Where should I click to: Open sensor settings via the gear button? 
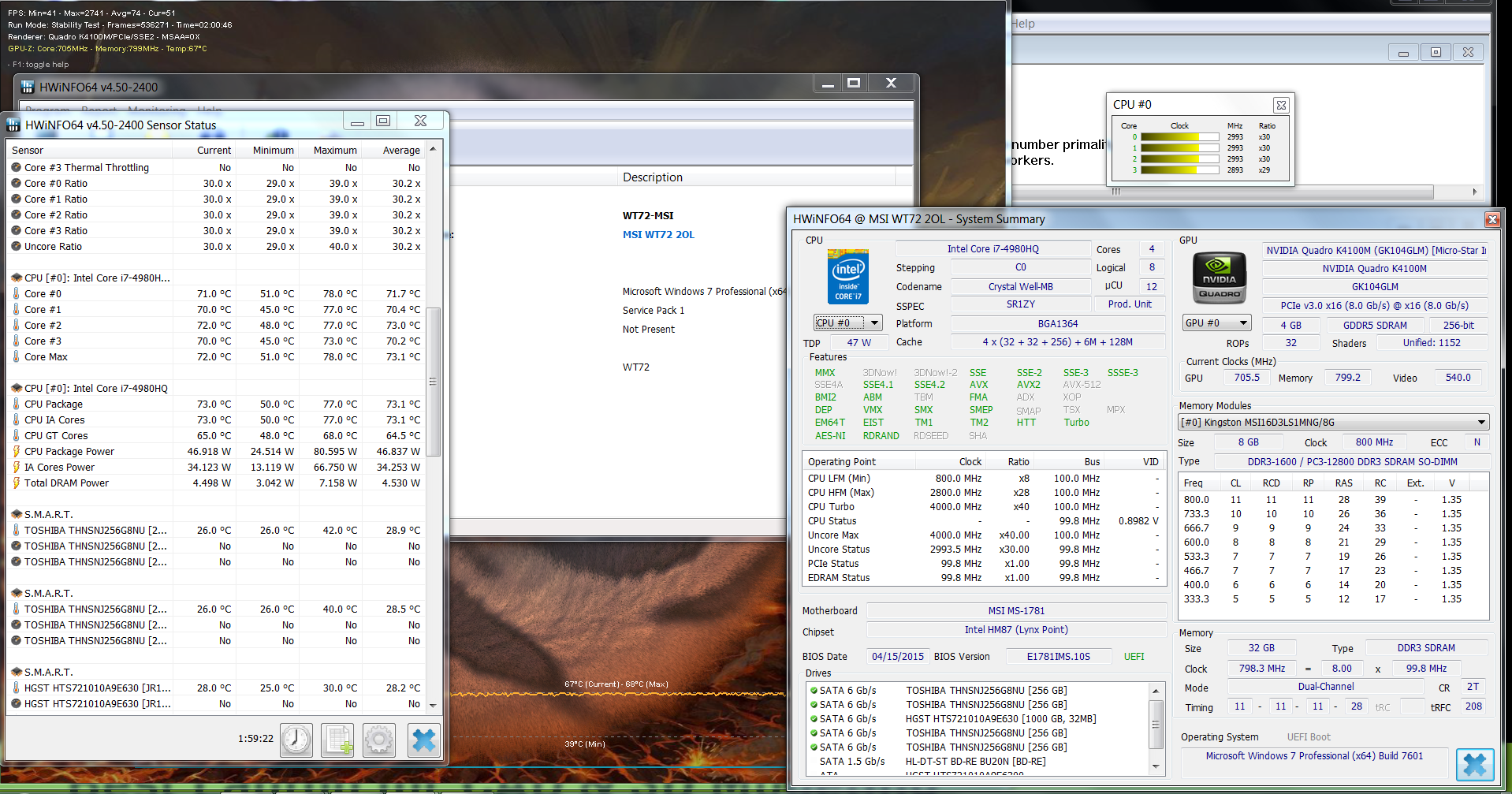coord(379,740)
